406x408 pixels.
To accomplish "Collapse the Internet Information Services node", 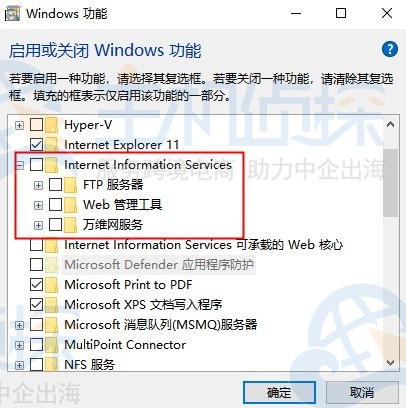I will (20, 165).
